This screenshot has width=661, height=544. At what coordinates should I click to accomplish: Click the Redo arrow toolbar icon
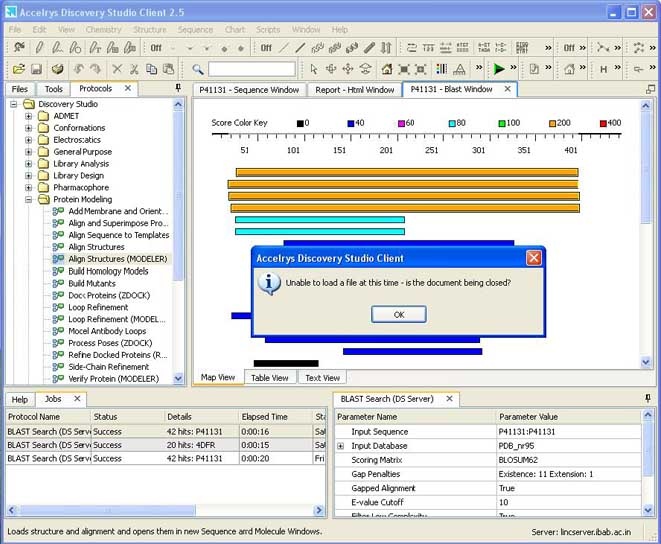[96, 69]
